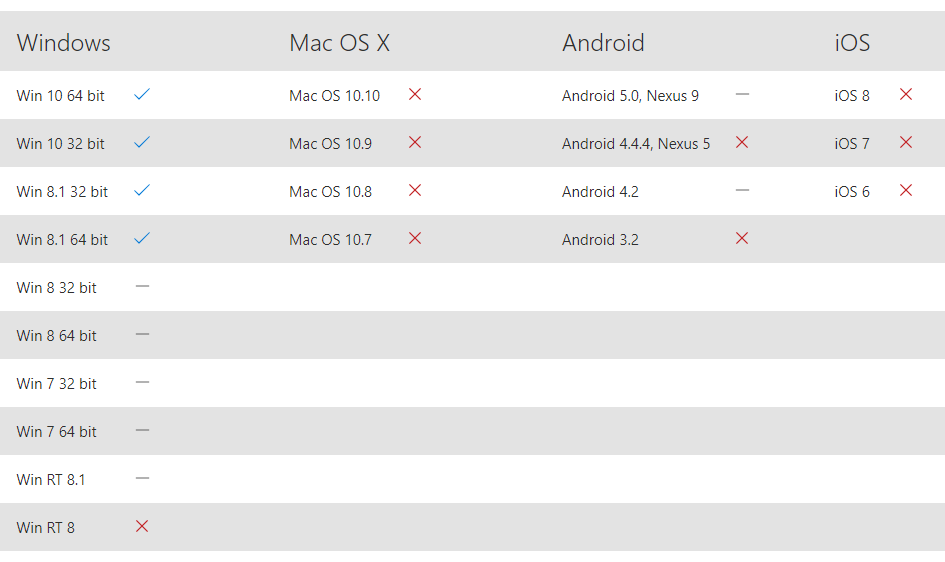
Task: Click the red X beside Mac OS 10.10
Action: pos(415,94)
